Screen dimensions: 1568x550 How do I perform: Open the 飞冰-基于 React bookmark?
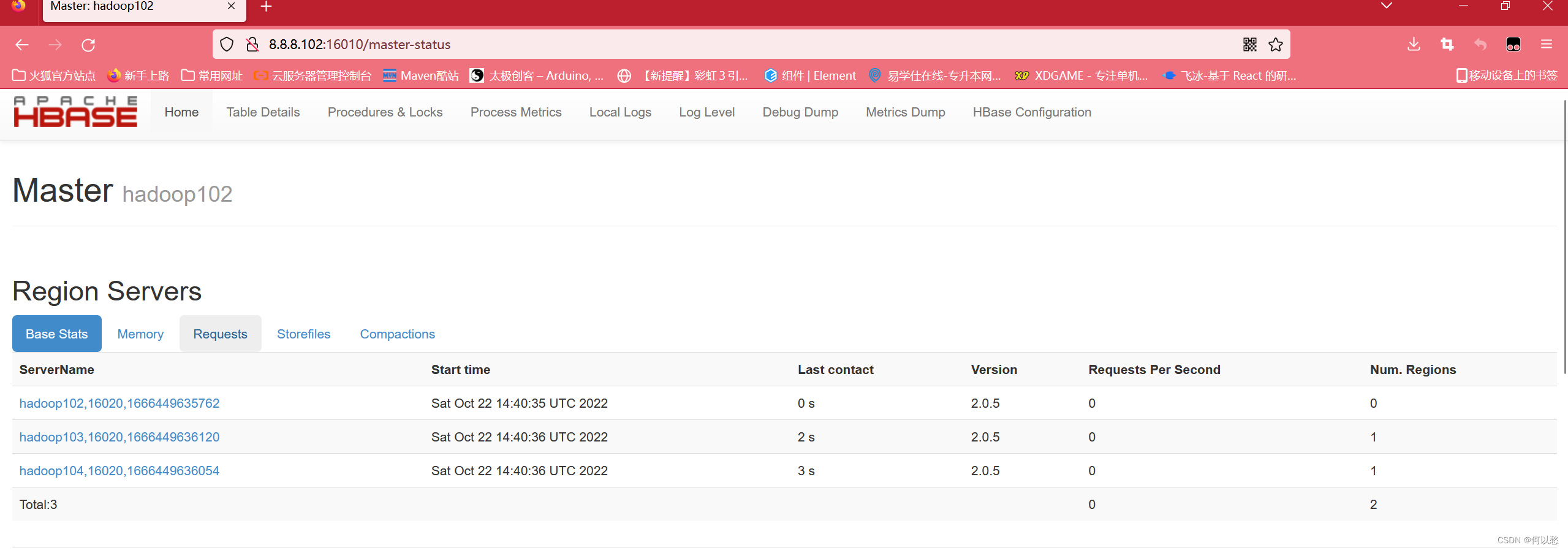point(1229,75)
